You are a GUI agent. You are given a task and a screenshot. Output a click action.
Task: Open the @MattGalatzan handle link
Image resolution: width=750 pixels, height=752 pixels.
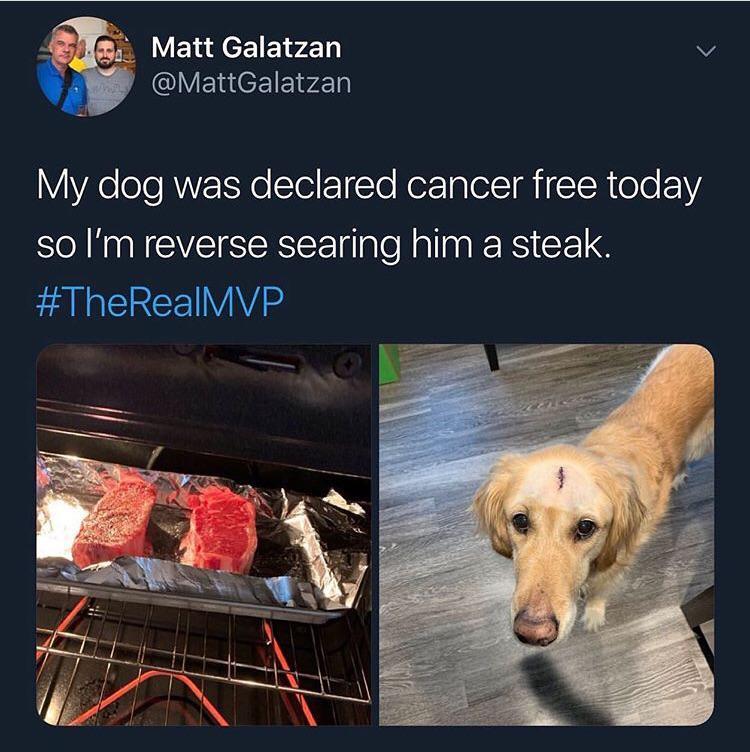[251, 82]
